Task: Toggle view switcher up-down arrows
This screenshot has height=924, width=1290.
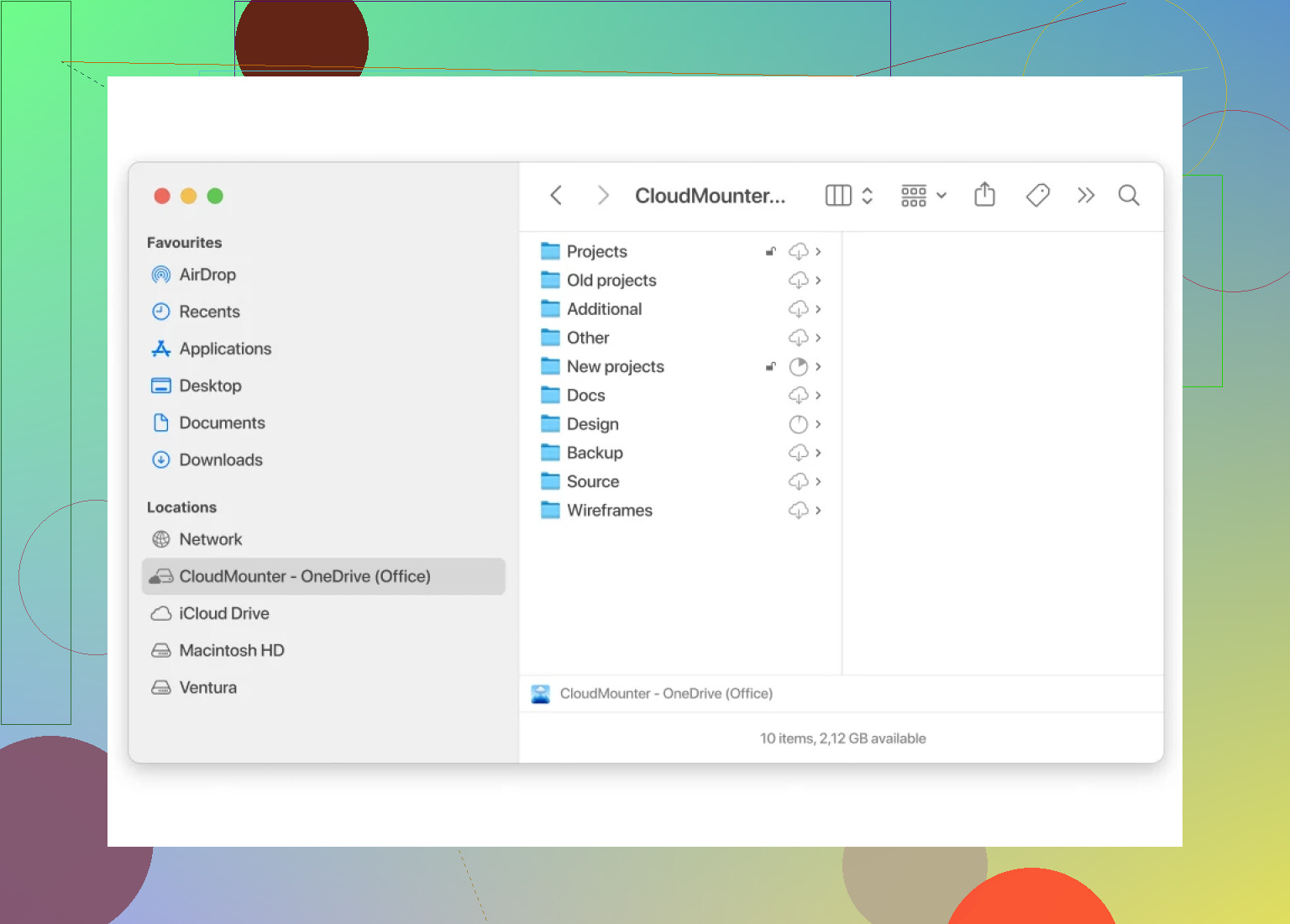Action: tap(868, 196)
